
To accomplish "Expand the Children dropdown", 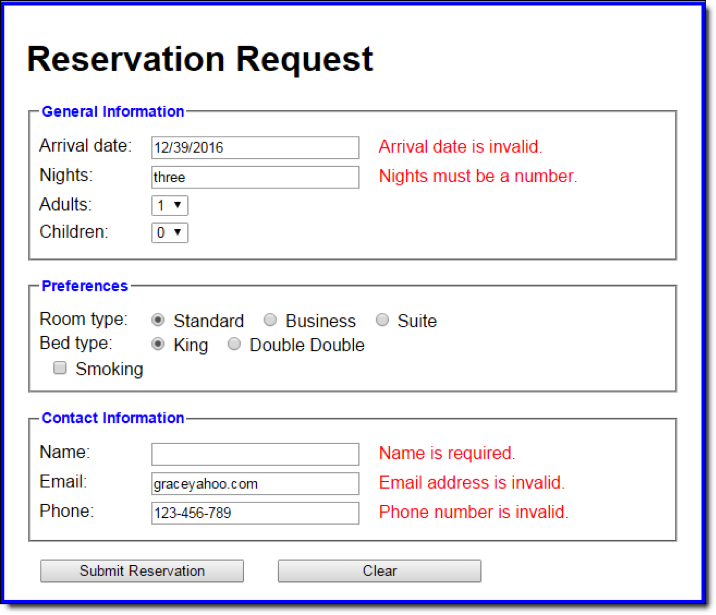I will point(169,233).
